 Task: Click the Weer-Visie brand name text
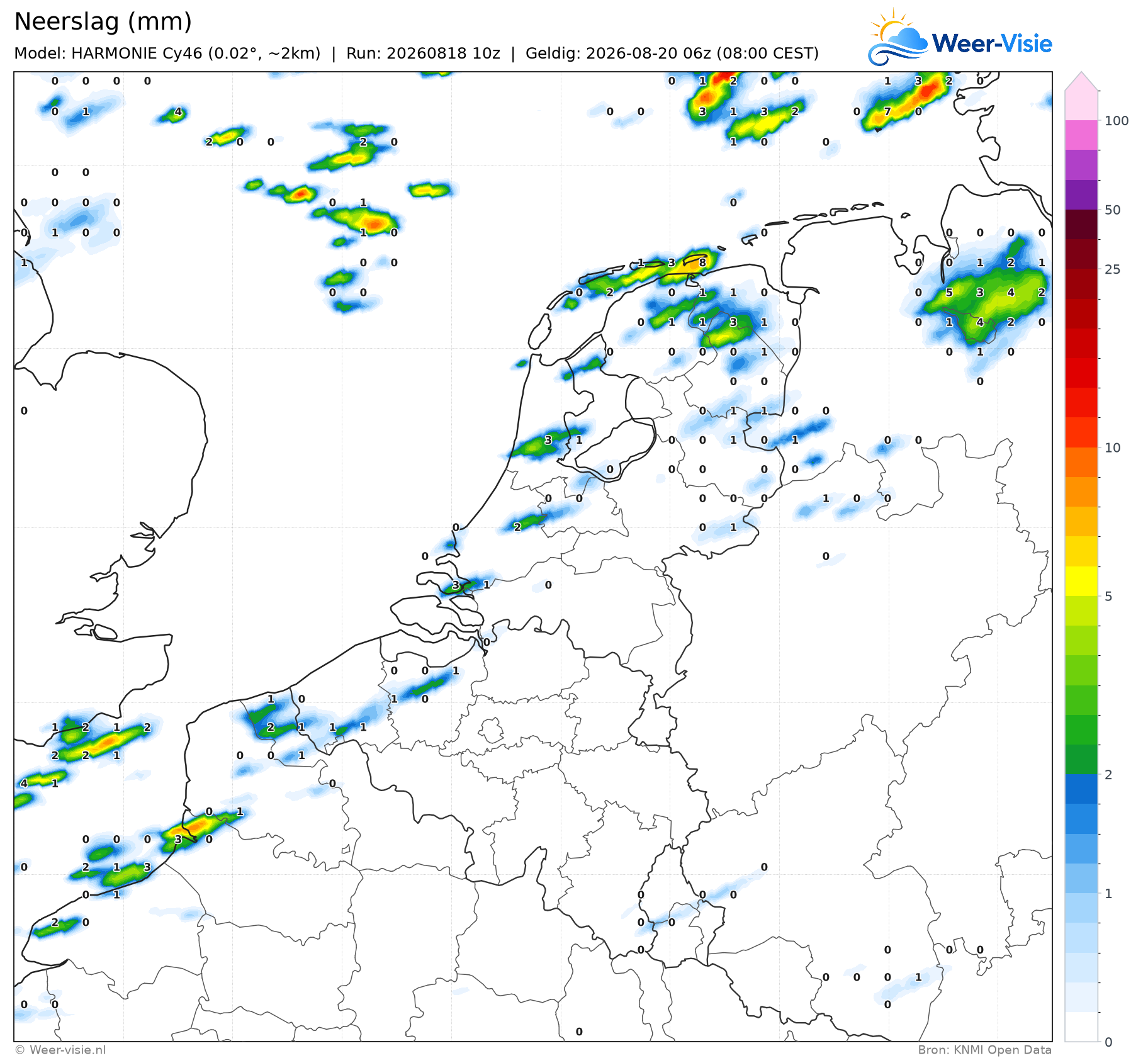pos(992,43)
